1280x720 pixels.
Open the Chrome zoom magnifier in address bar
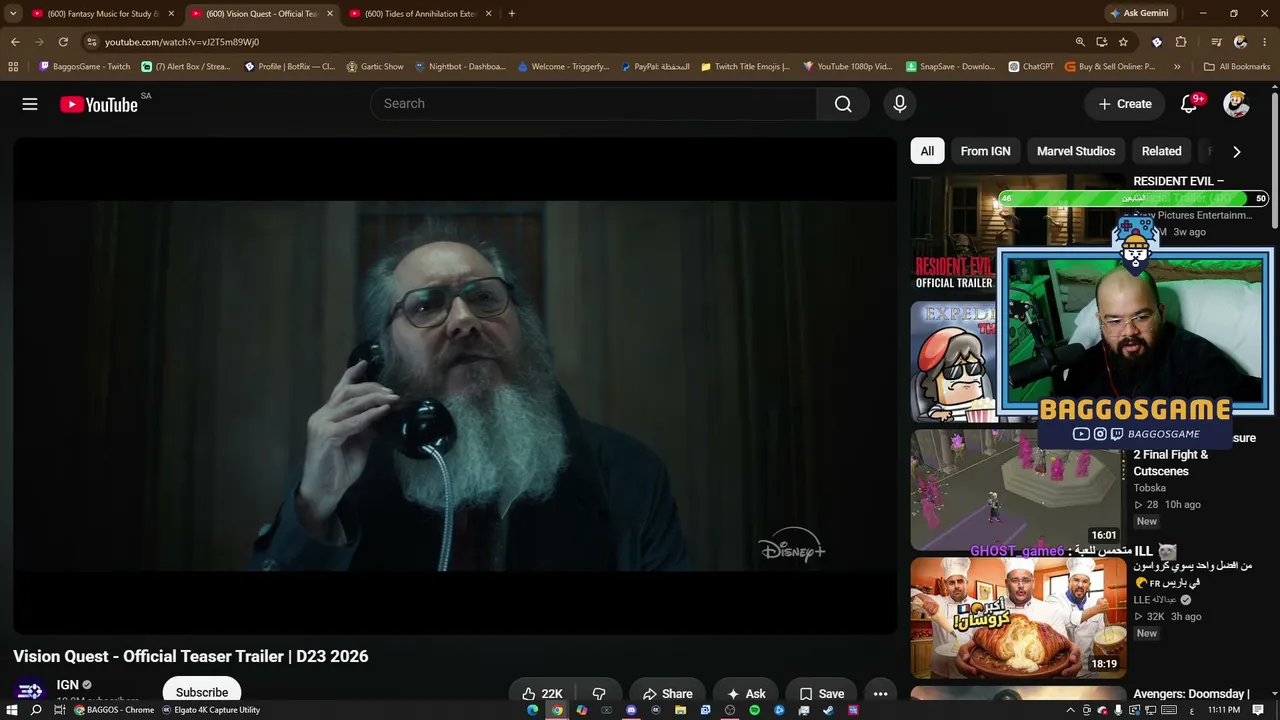point(1080,42)
